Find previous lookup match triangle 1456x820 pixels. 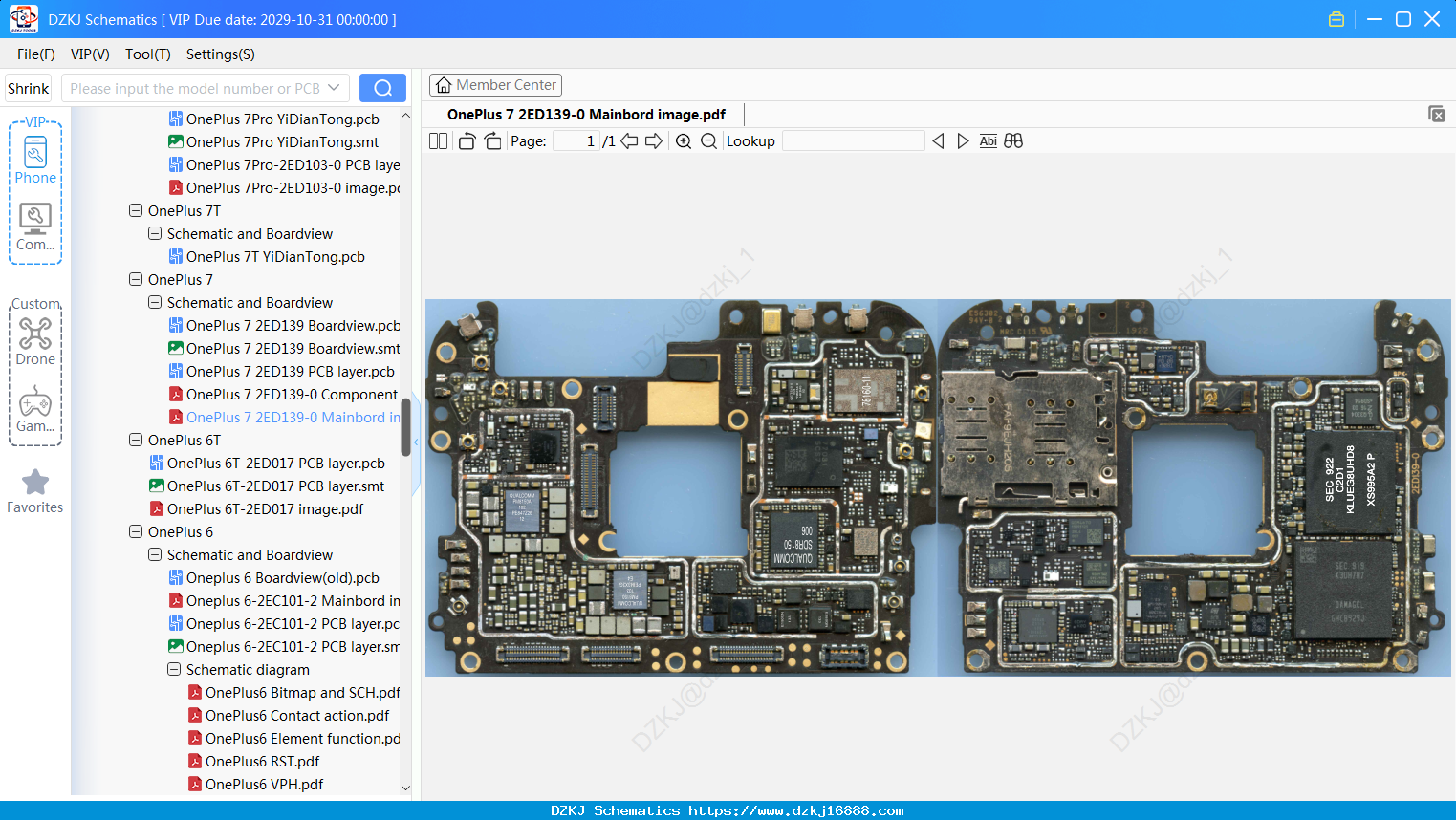point(938,141)
